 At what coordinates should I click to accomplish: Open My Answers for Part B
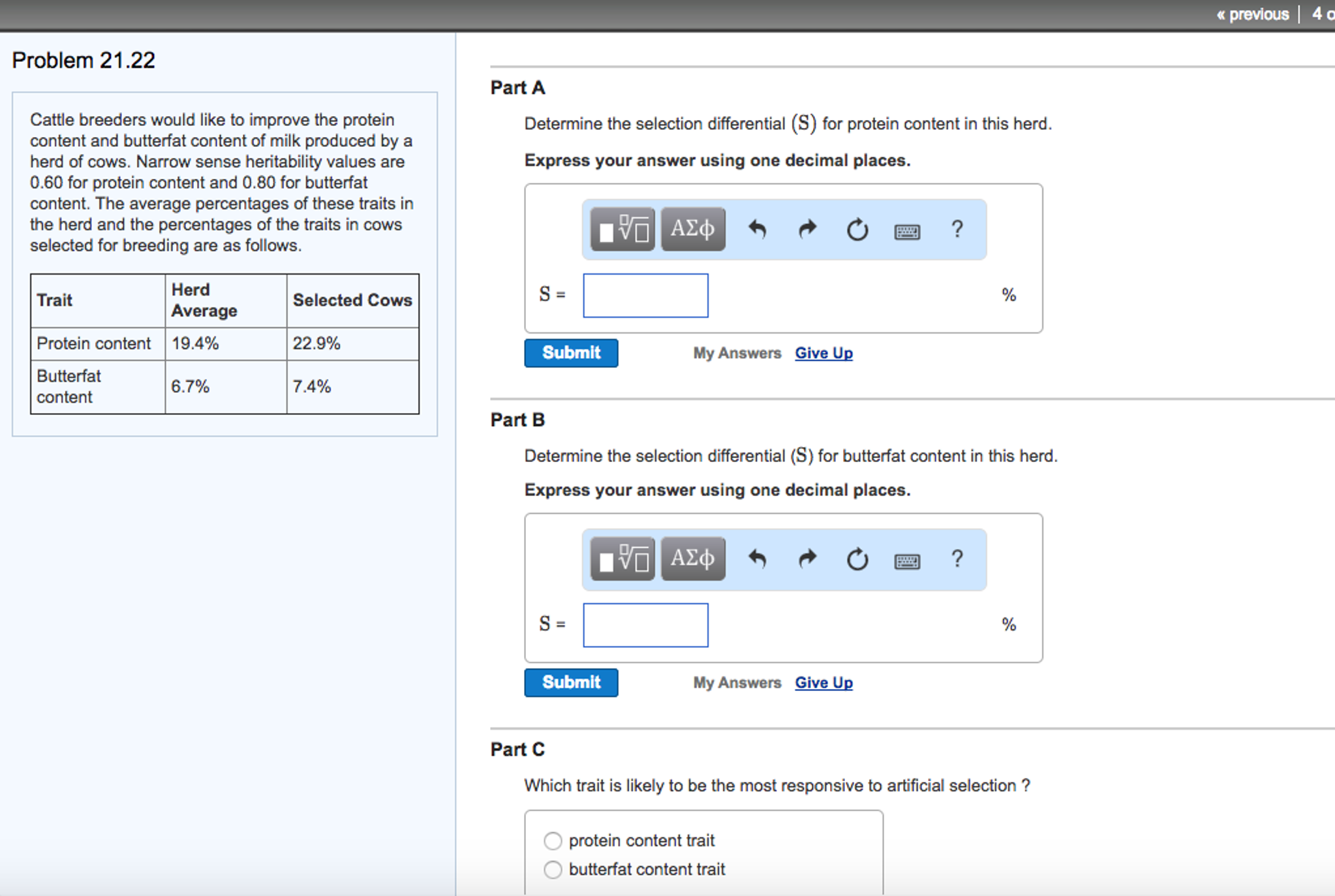click(x=737, y=683)
